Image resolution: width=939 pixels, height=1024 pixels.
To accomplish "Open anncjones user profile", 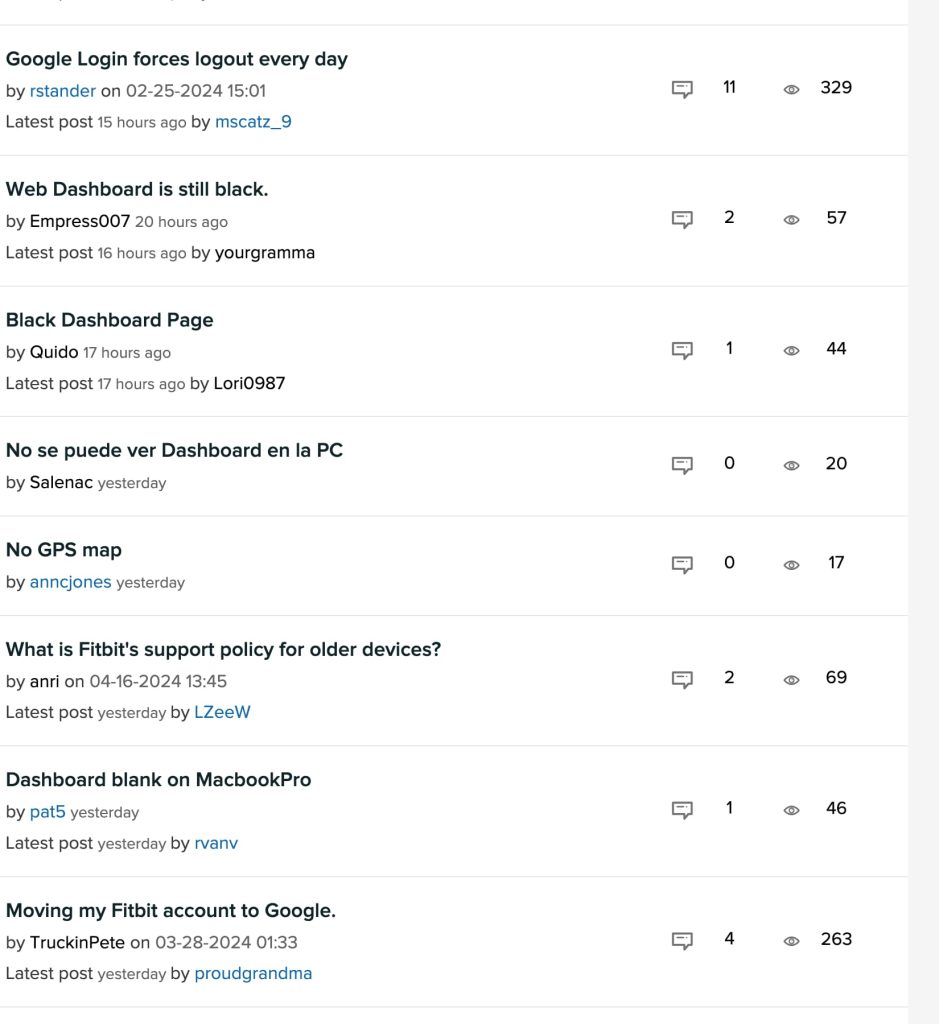I will pos(70,582).
